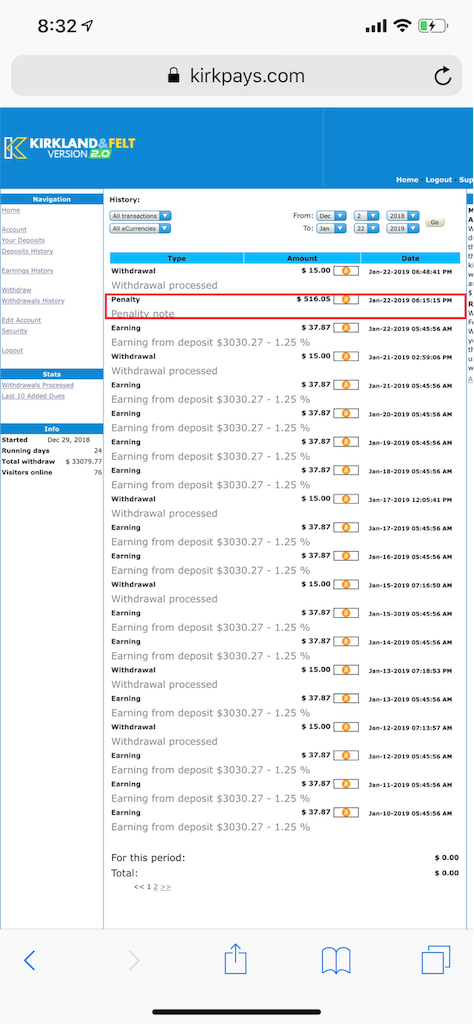Viewport: 474px width, 1024px height.
Task: Click Bitcoin icon on Jan-18 earning row
Action: tap(346, 470)
